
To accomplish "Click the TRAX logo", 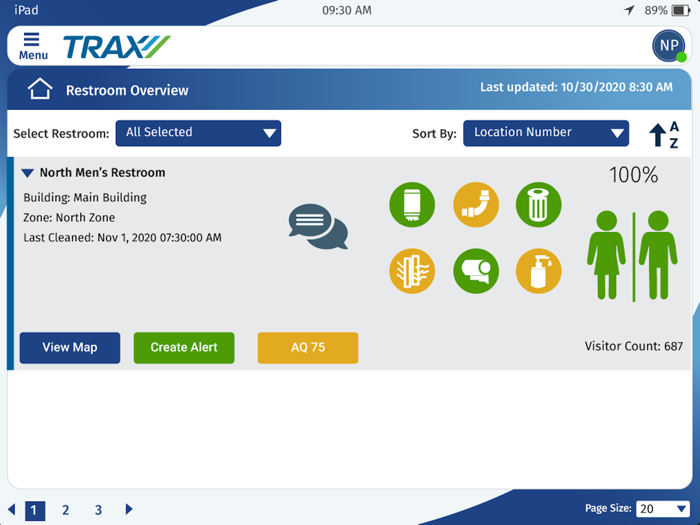I will click(117, 47).
